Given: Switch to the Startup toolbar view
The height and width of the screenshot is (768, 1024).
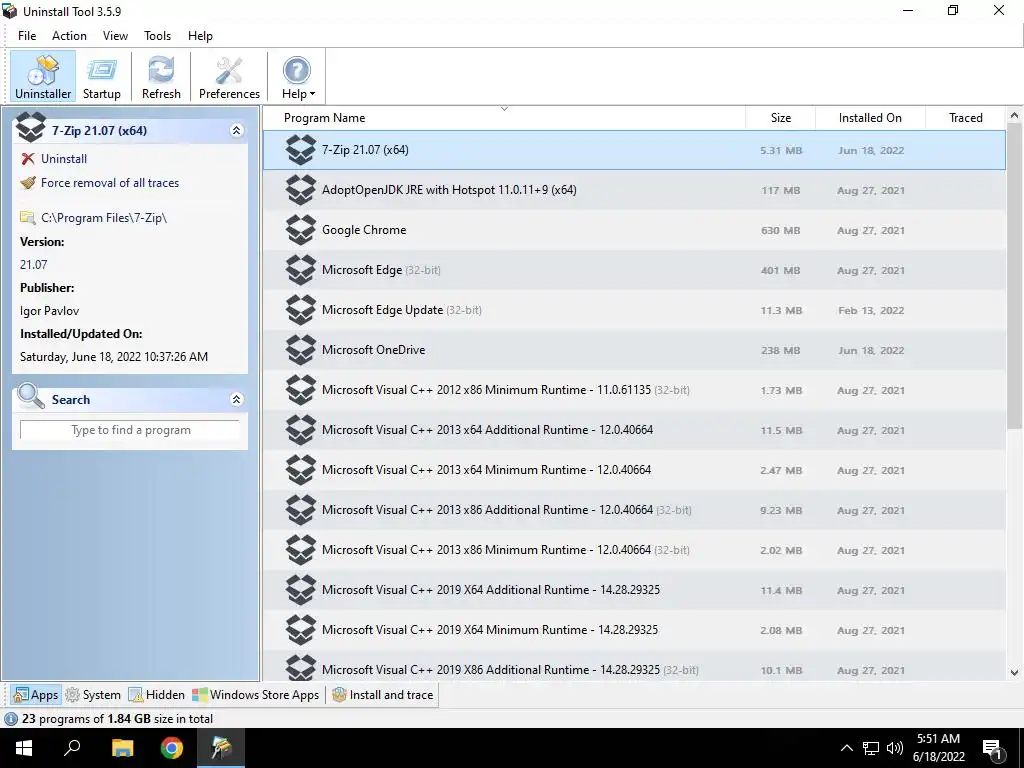Looking at the screenshot, I should tap(102, 77).
